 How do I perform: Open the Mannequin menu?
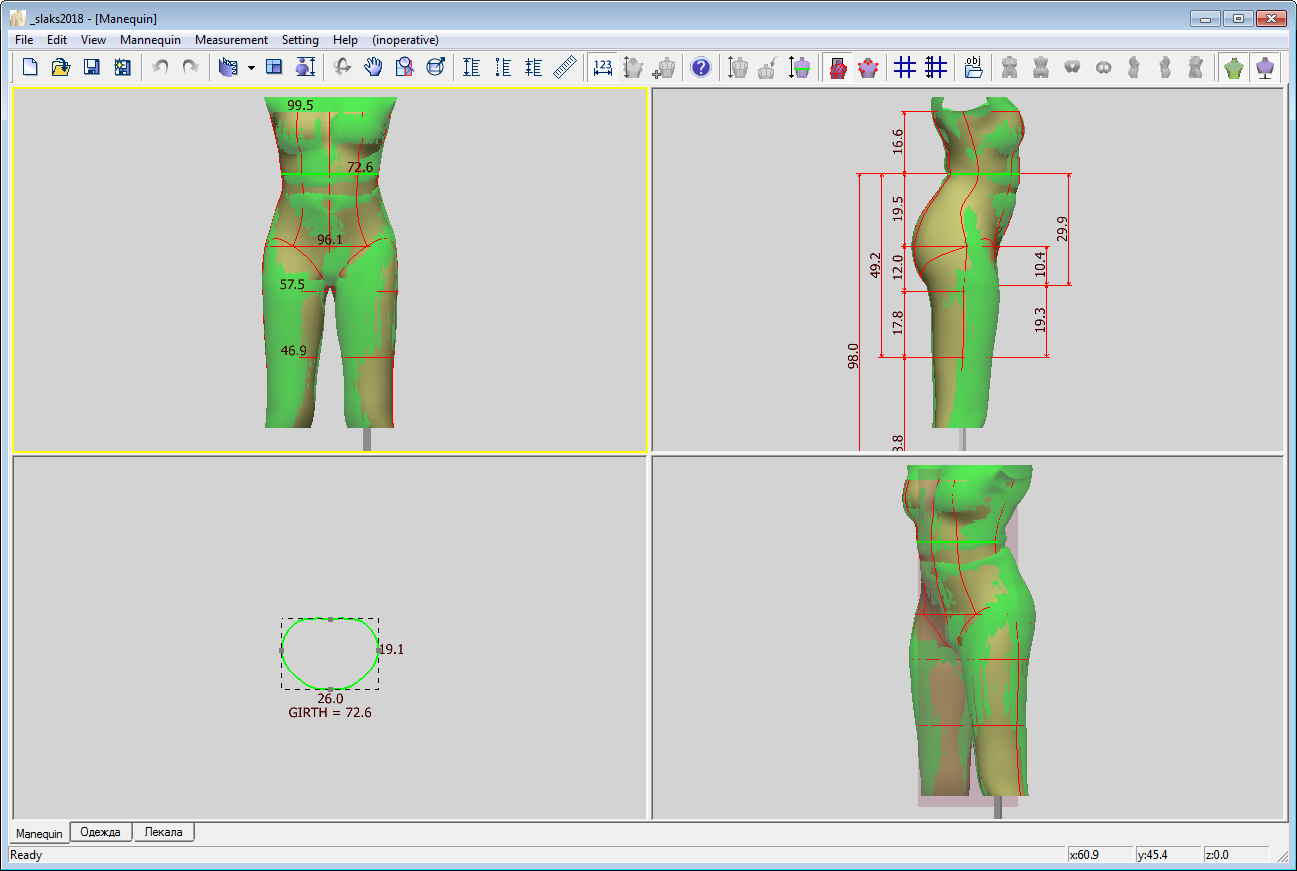pos(150,40)
